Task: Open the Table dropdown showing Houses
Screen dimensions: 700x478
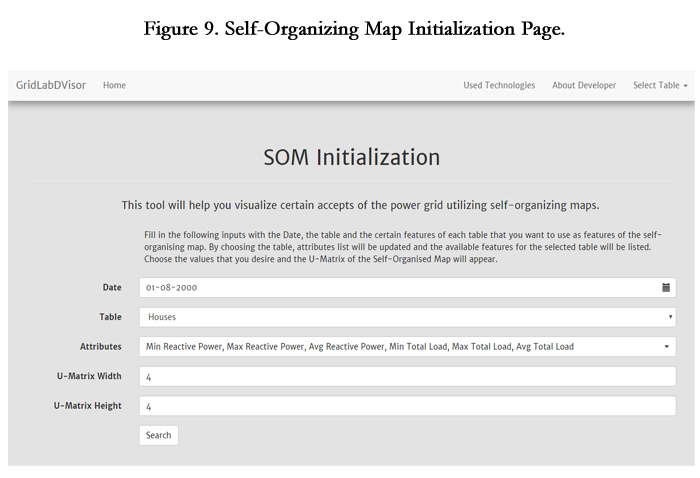Action: 407,317
